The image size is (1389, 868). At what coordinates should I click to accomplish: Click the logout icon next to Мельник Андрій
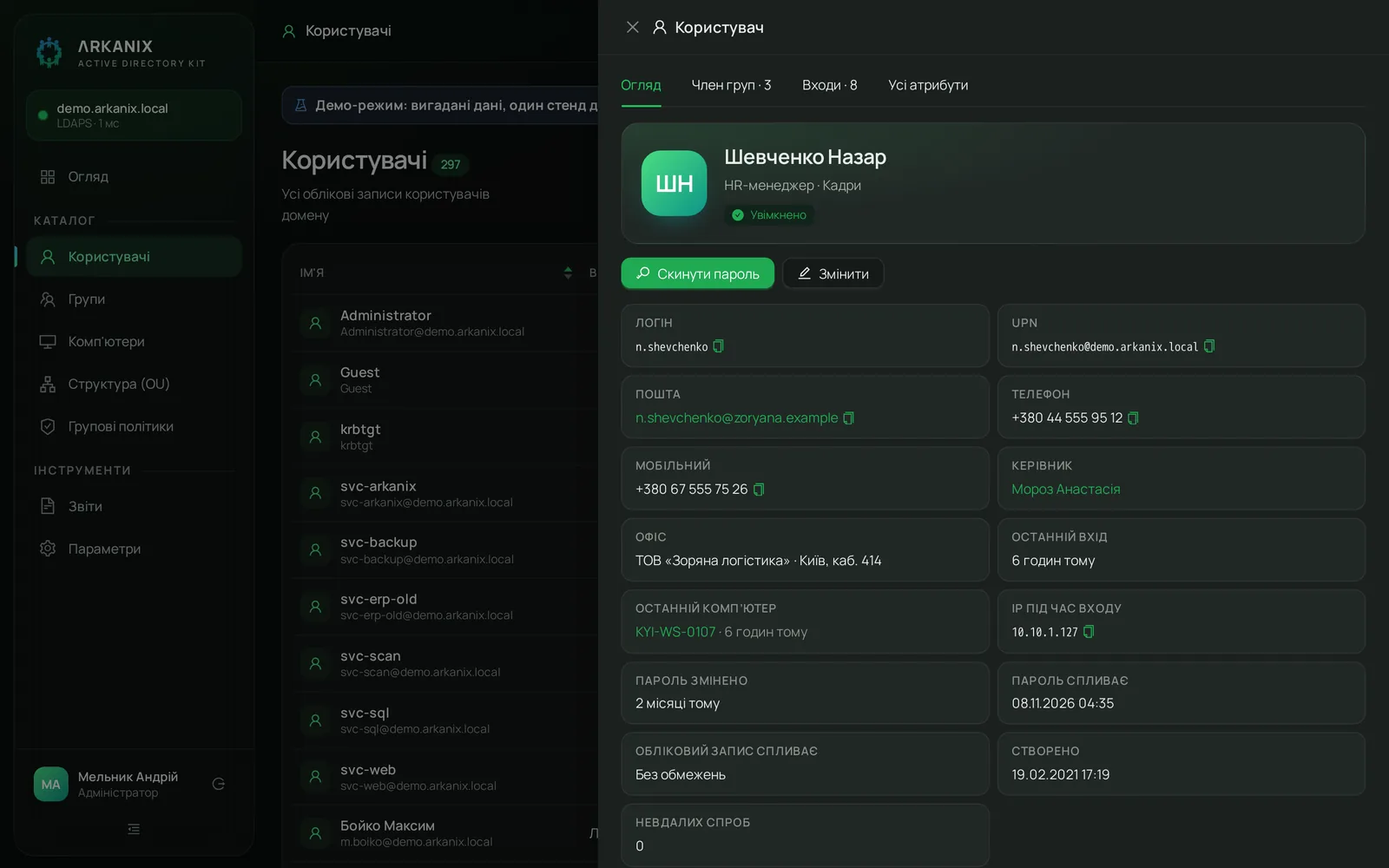[x=219, y=784]
